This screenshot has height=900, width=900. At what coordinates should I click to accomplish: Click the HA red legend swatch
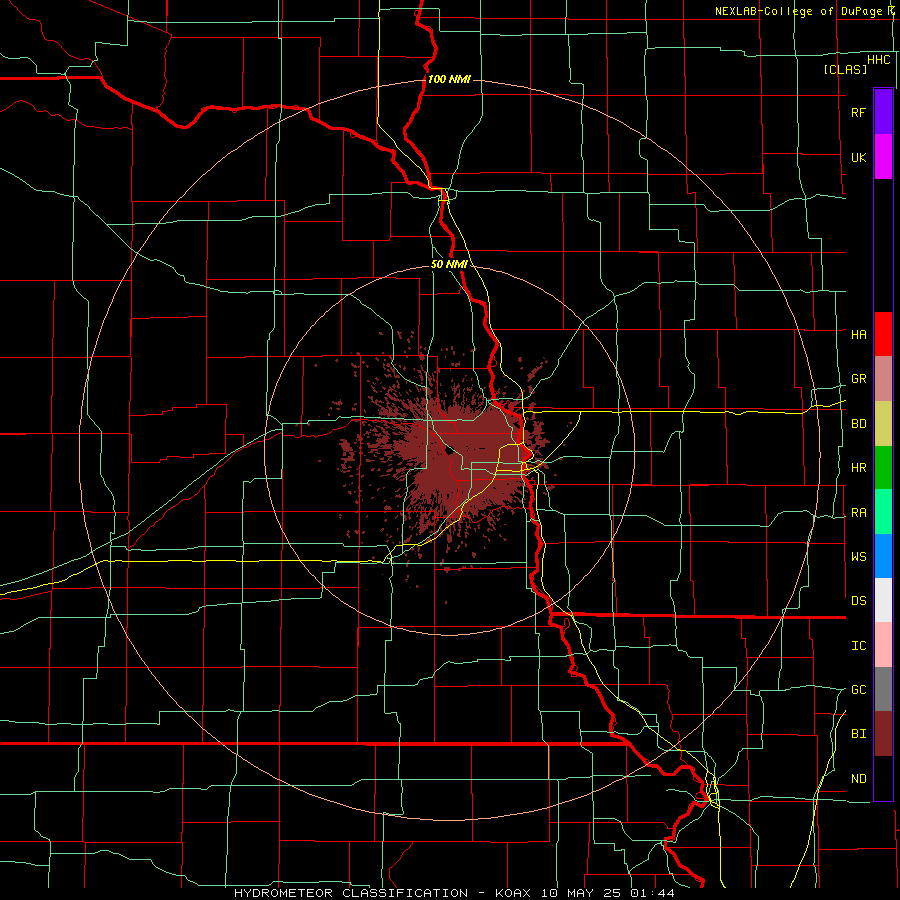(883, 334)
